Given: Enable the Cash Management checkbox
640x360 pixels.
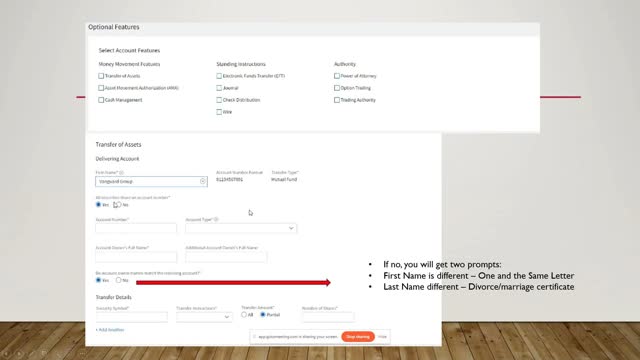Looking at the screenshot, I should (101, 100).
